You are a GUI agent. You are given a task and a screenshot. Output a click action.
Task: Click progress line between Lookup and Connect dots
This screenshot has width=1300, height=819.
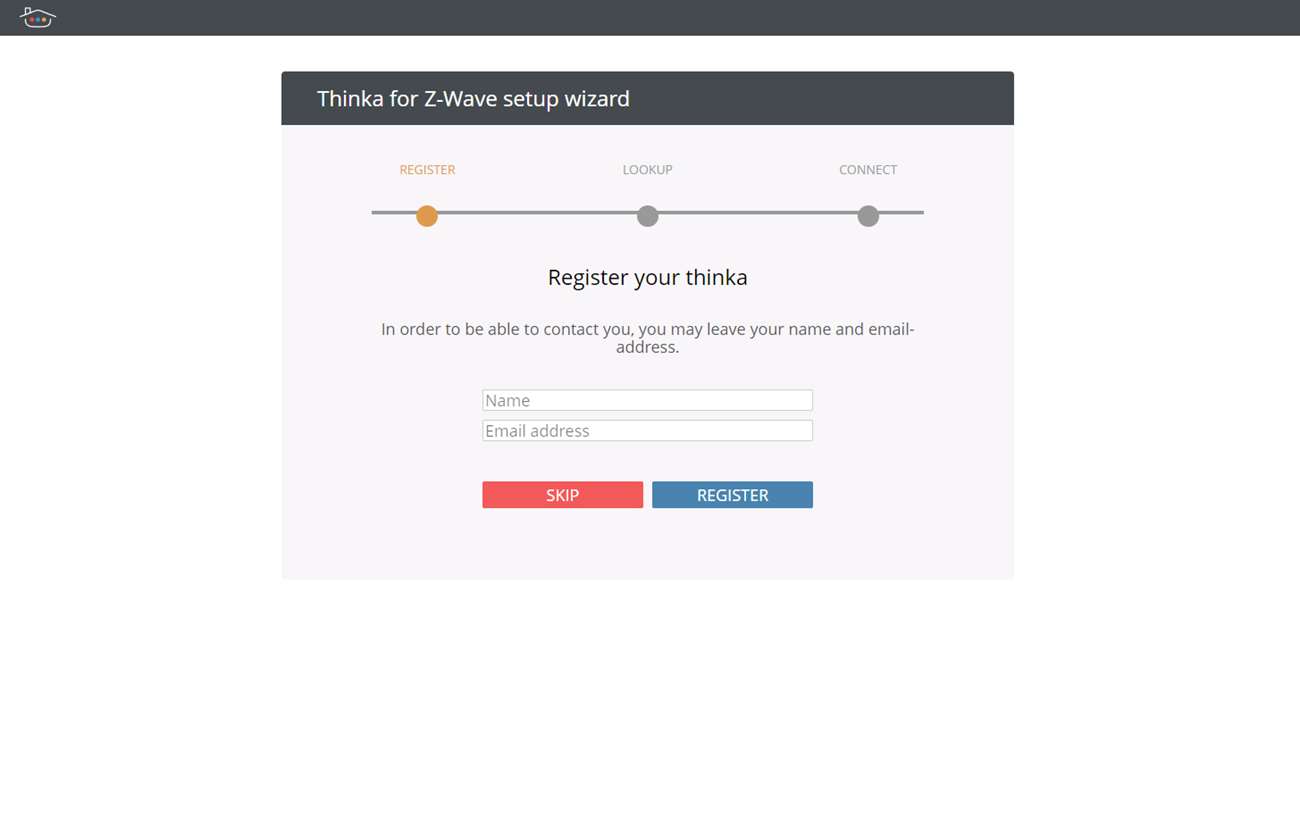point(758,213)
